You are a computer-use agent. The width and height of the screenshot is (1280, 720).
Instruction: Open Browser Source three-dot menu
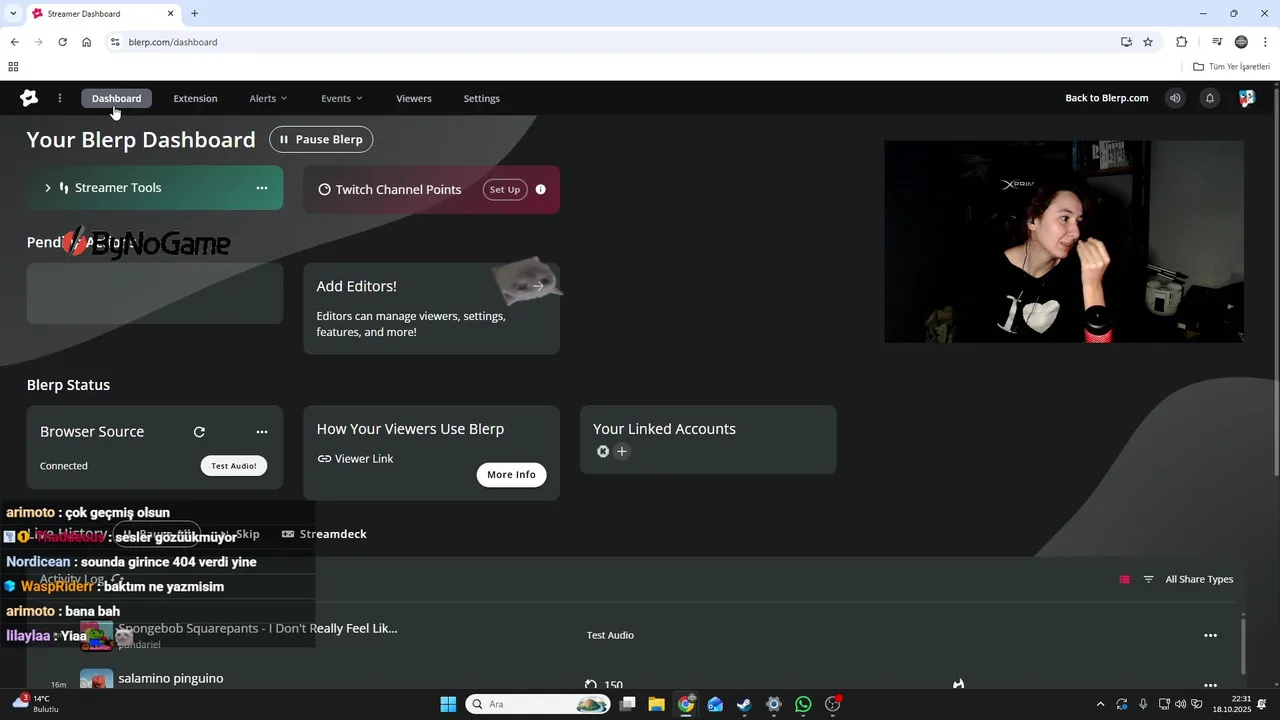point(262,432)
